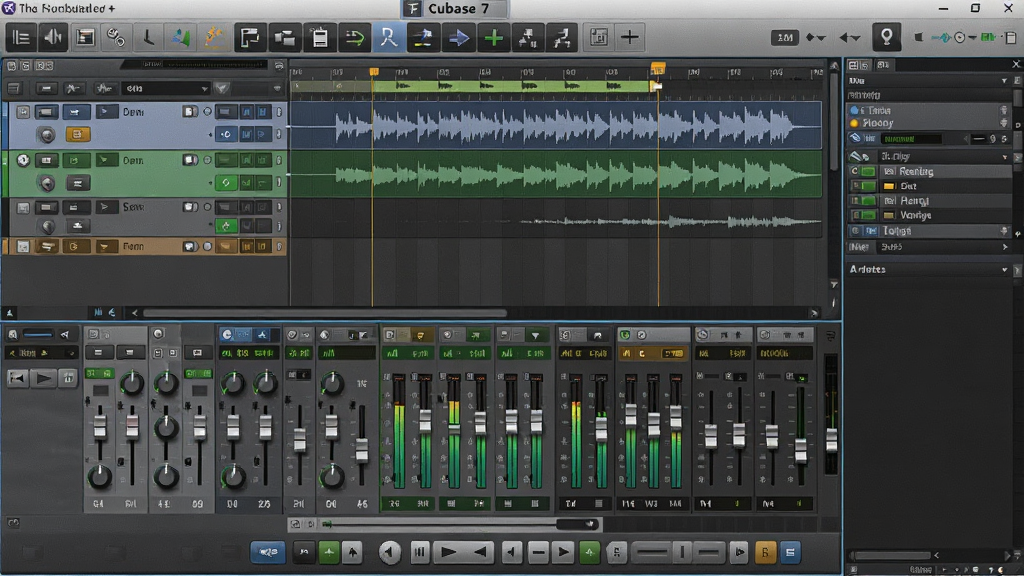Toggle green switch on Henrgl row
1024x576 pixels.
click(x=869, y=200)
